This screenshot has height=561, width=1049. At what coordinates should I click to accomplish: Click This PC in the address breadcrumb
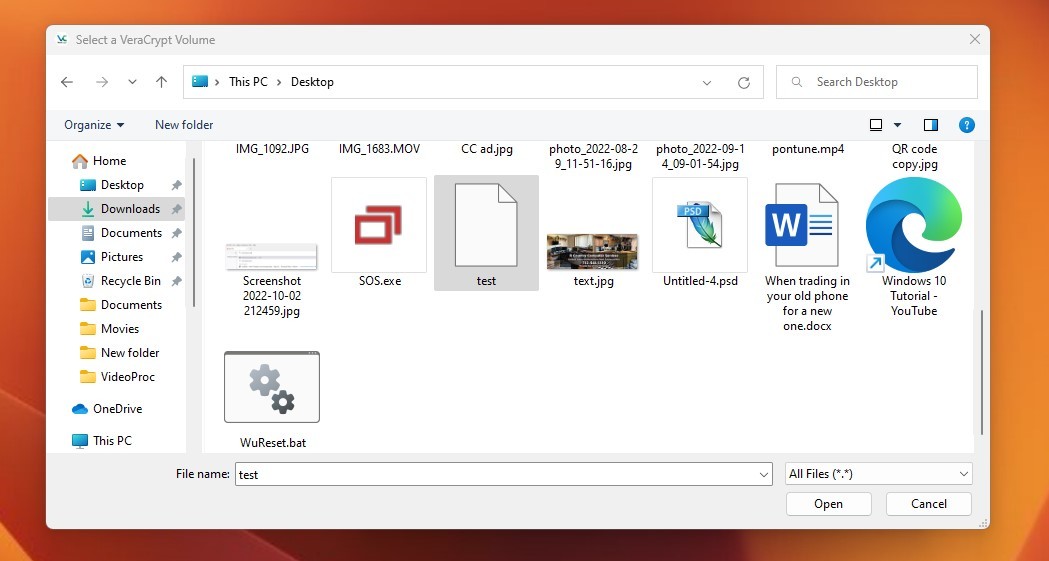pyautogui.click(x=248, y=82)
